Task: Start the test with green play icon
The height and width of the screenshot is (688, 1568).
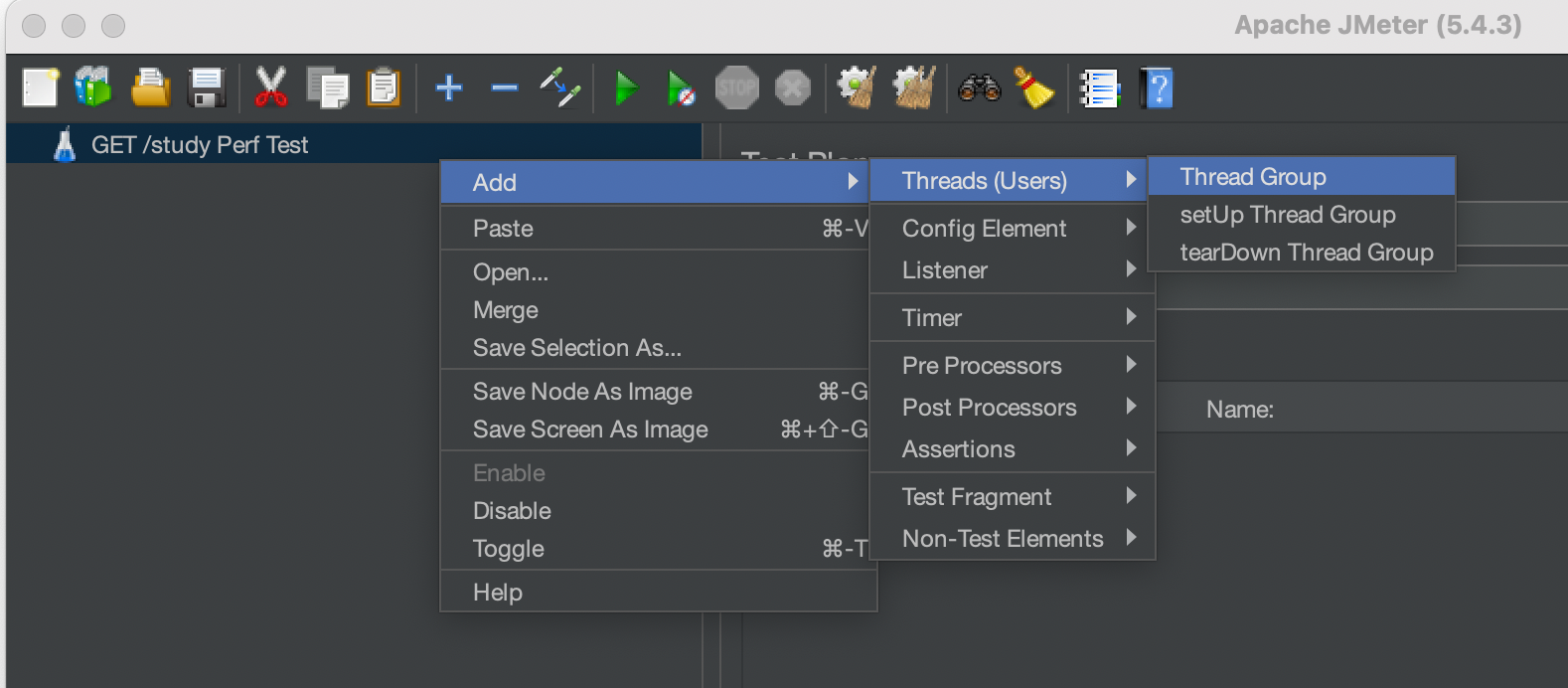Action: (626, 87)
